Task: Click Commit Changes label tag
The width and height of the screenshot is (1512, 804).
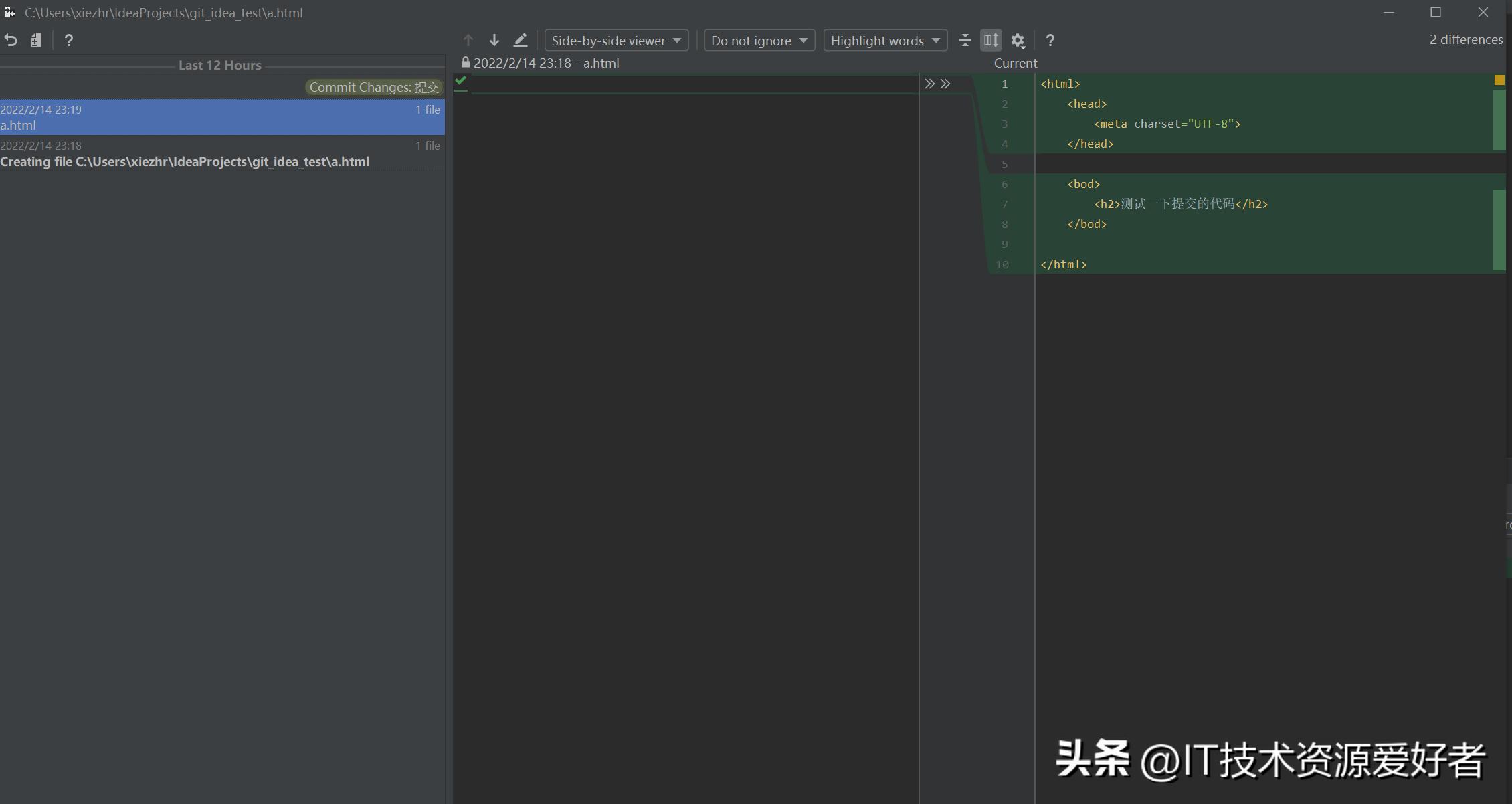Action: (374, 88)
